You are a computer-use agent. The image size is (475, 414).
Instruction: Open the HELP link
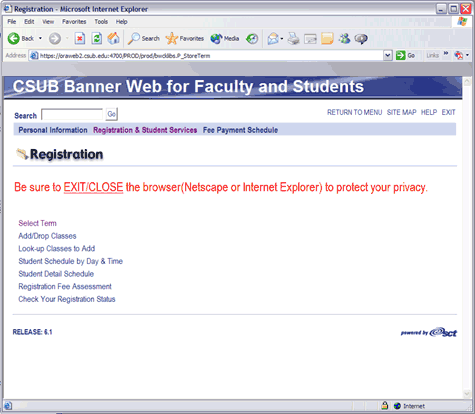click(429, 112)
